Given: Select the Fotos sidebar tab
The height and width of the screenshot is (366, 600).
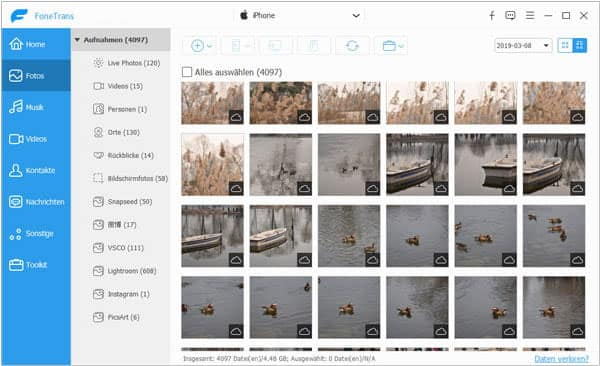Looking at the screenshot, I should [x=36, y=76].
